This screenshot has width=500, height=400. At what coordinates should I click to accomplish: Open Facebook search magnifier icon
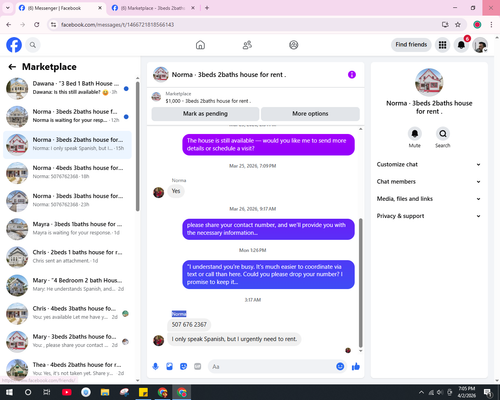click(33, 45)
